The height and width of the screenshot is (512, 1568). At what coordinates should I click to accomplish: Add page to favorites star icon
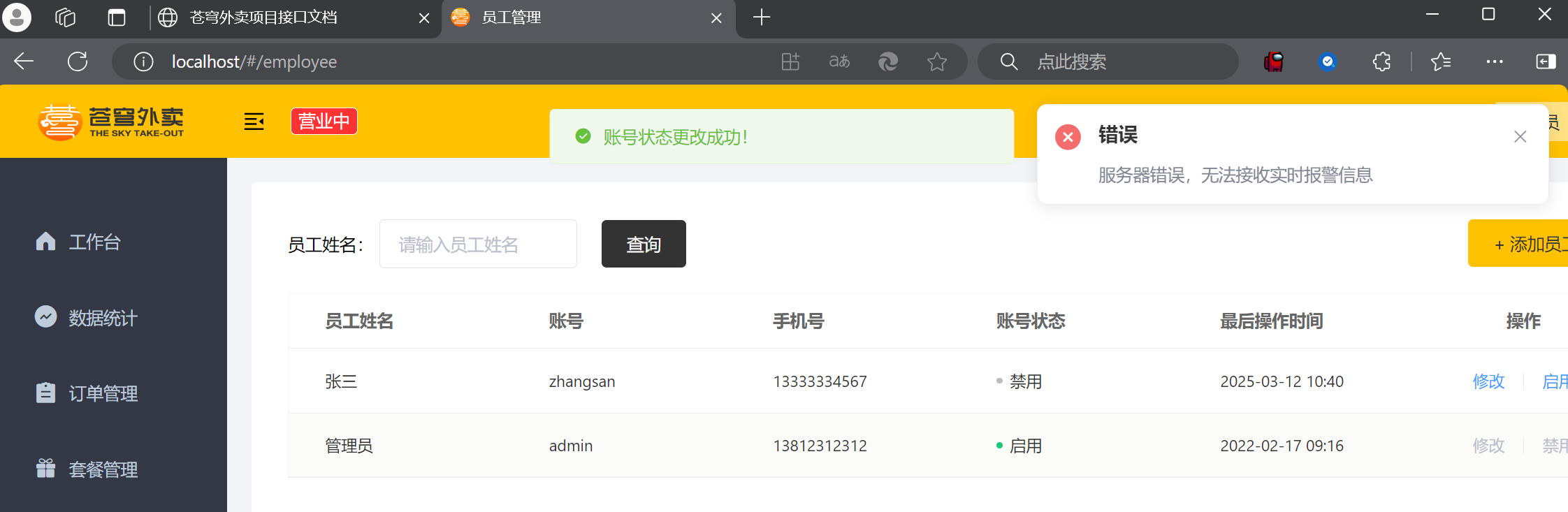click(x=936, y=61)
